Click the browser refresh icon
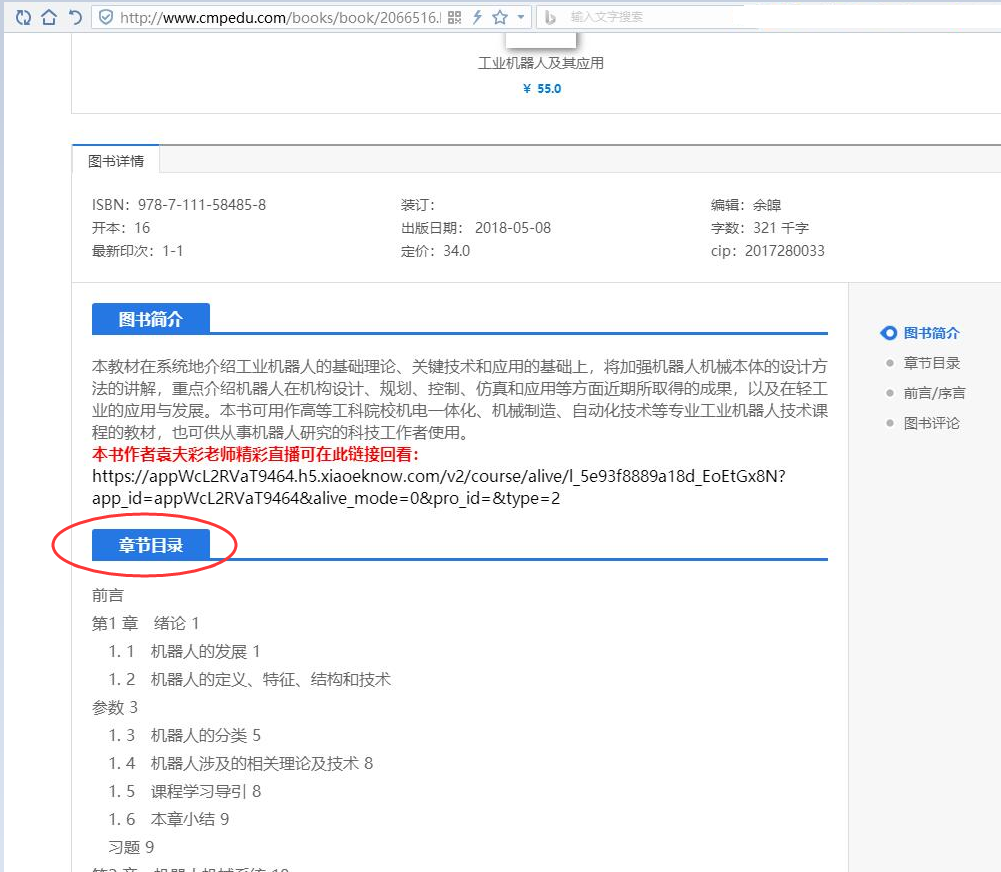 (x=23, y=17)
